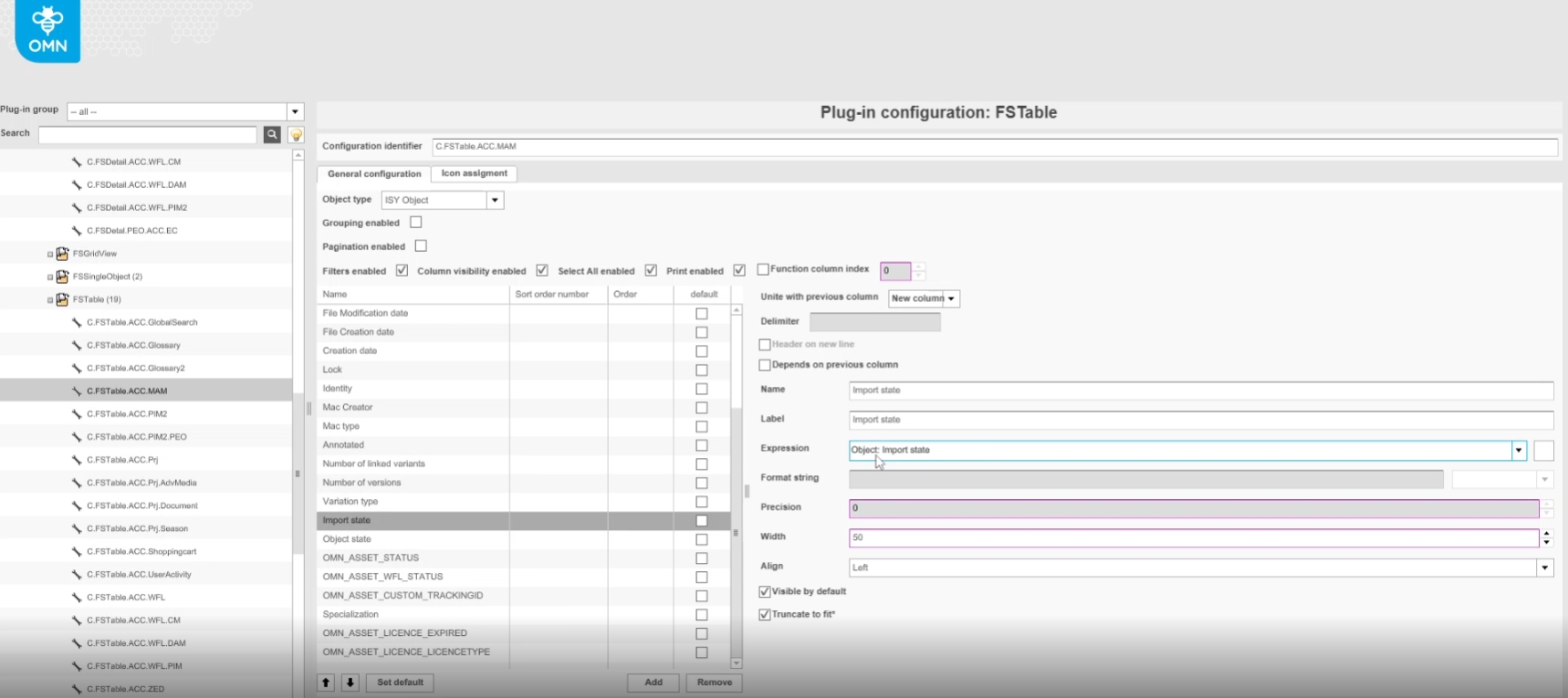Viewport: 1568px width, 698px height.
Task: Select C.FSTable.ACC.PIM2 in tree
Action: pyautogui.click(x=127, y=414)
